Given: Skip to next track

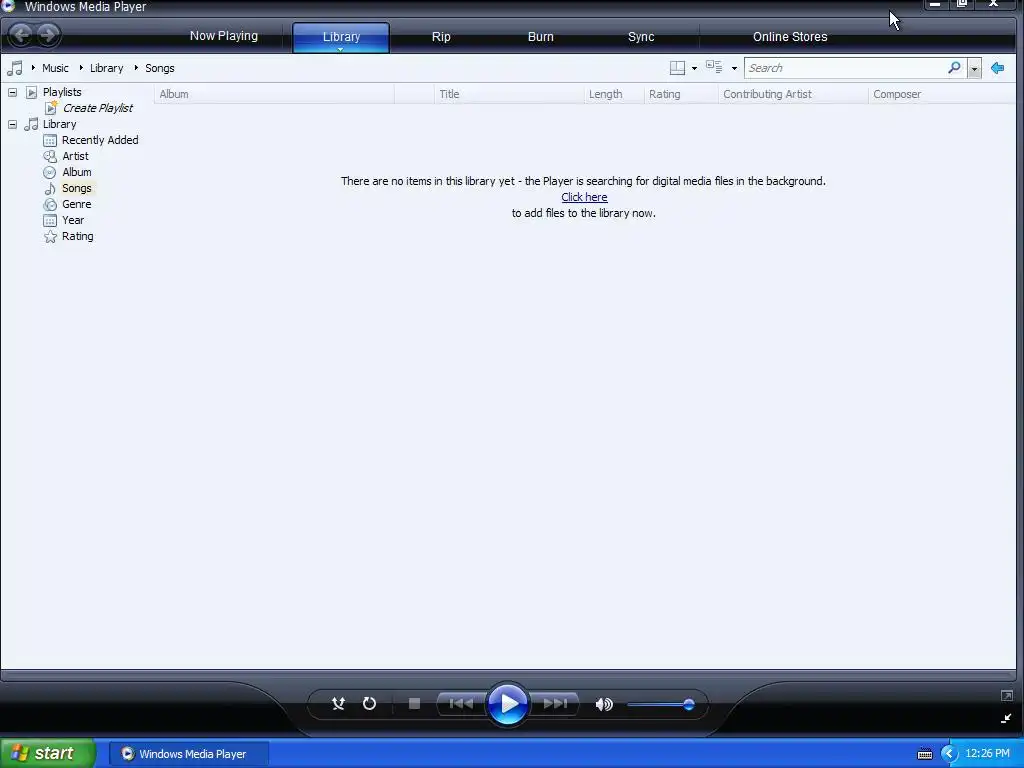Looking at the screenshot, I should tap(555, 703).
